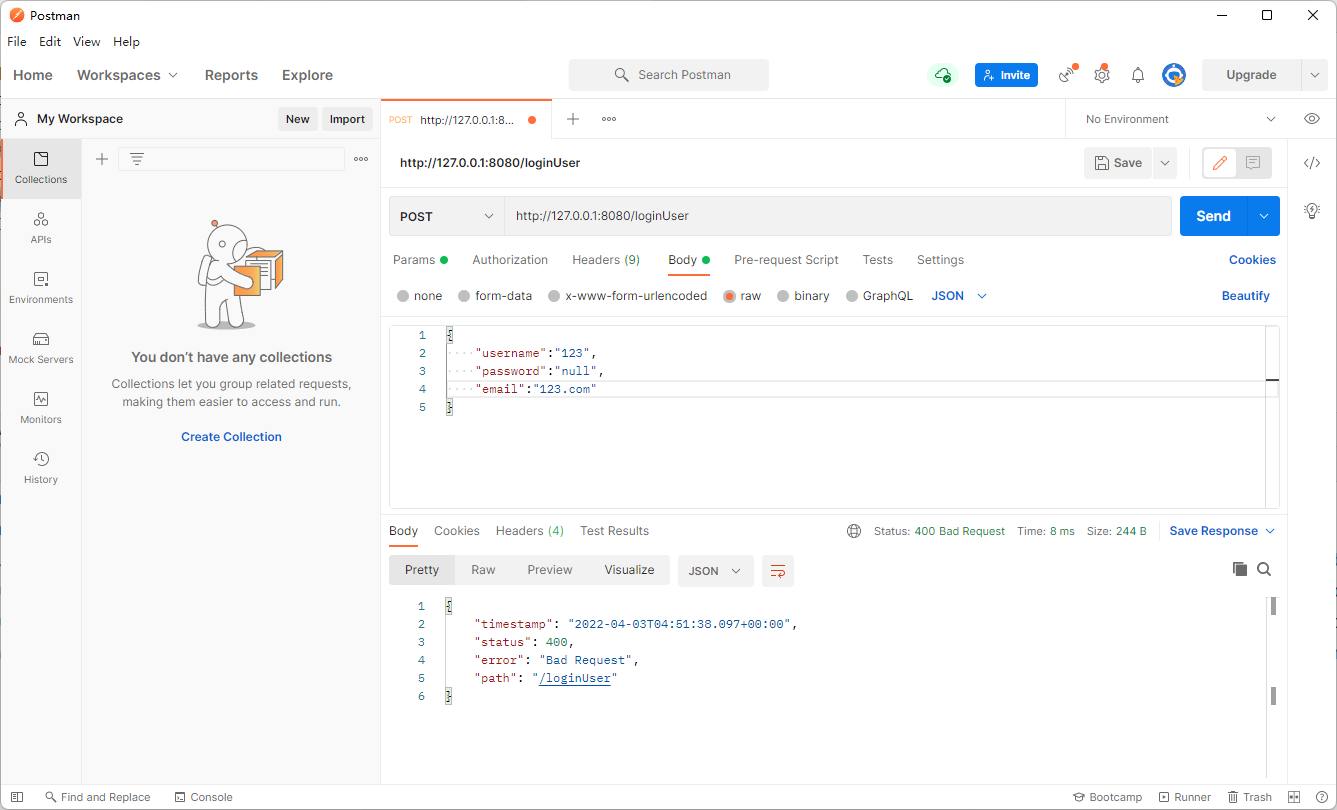
Task: Open the Workspaces dropdown
Action: tap(127, 75)
